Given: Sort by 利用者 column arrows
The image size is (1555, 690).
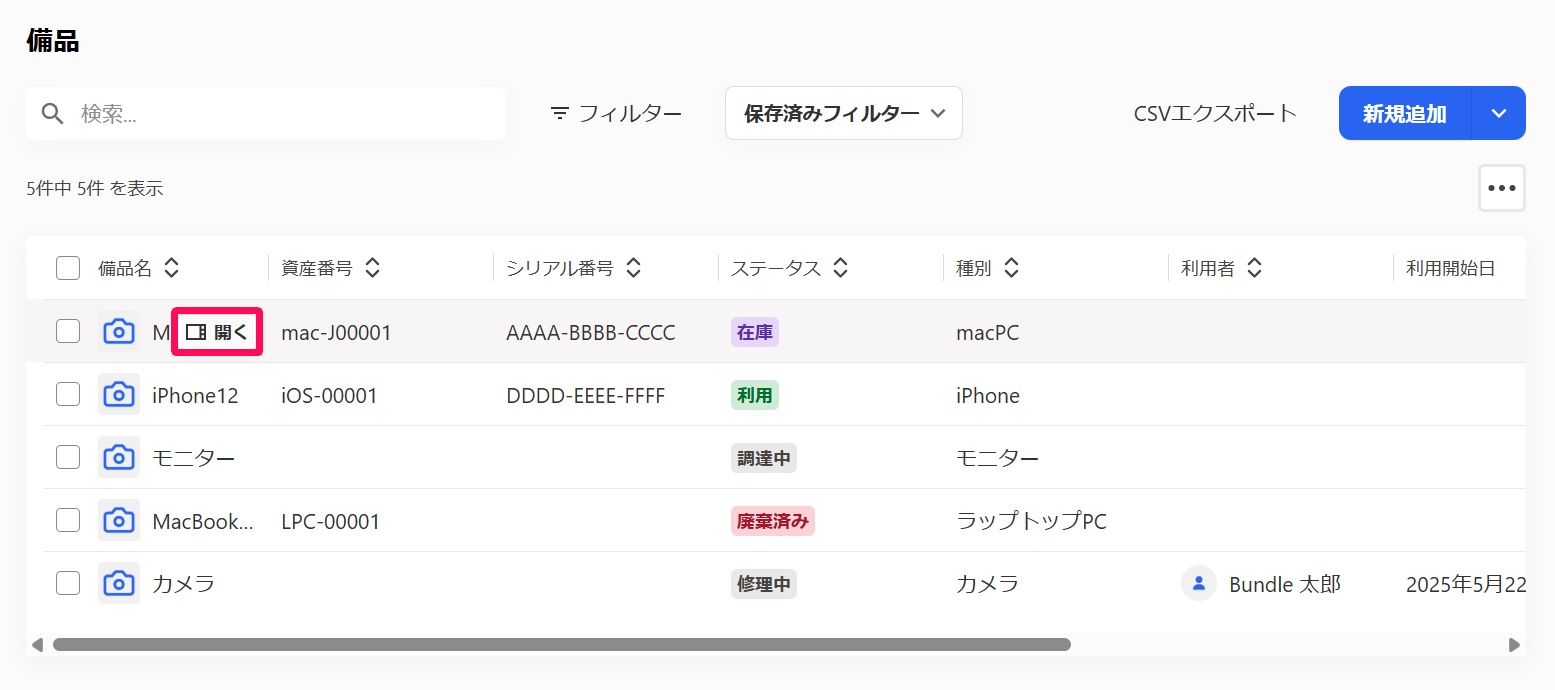Looking at the screenshot, I should click(1254, 267).
